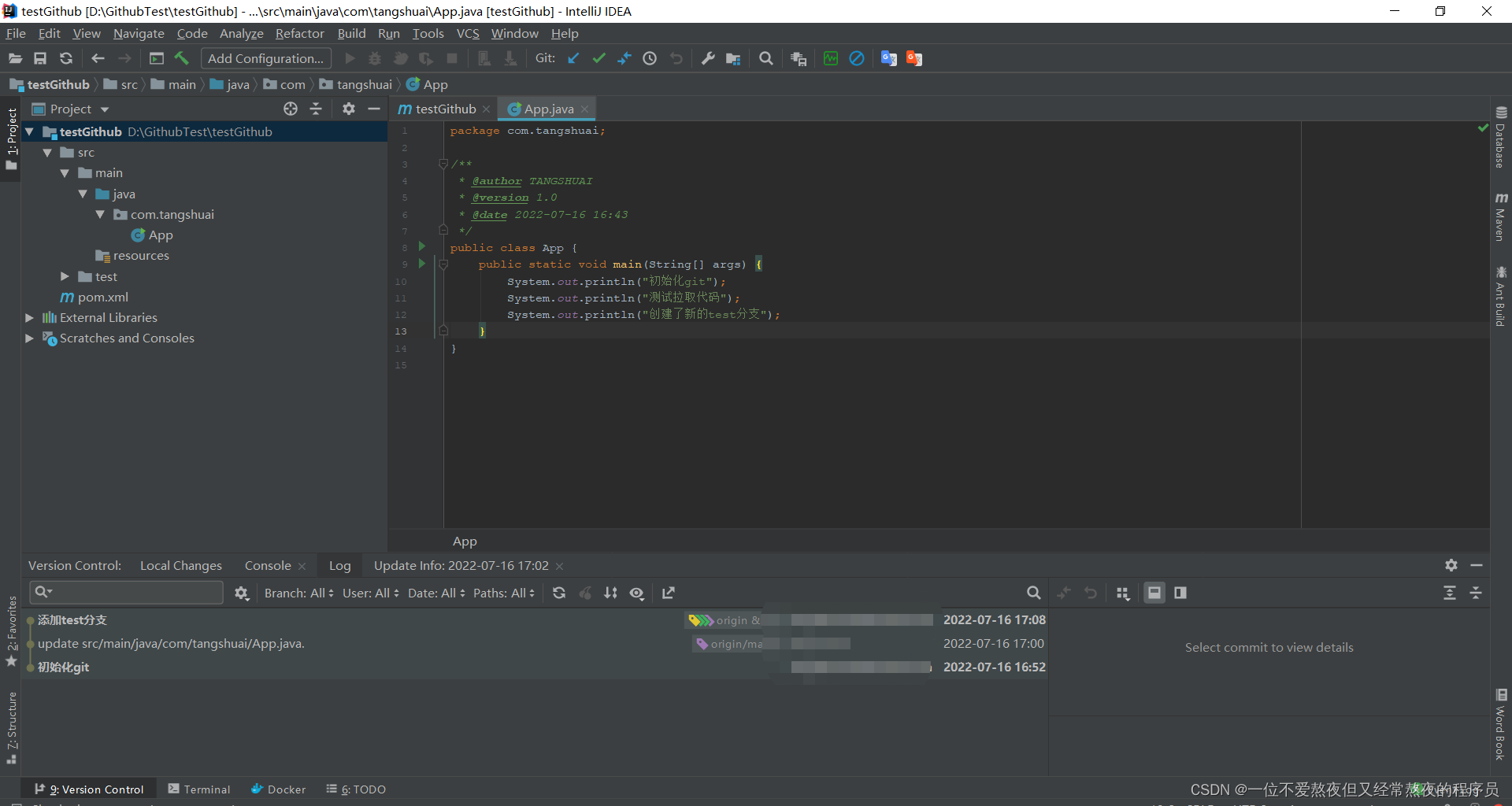The height and width of the screenshot is (806, 1512).
Task: Toggle the Ant Build side tab
Action: [1501, 297]
